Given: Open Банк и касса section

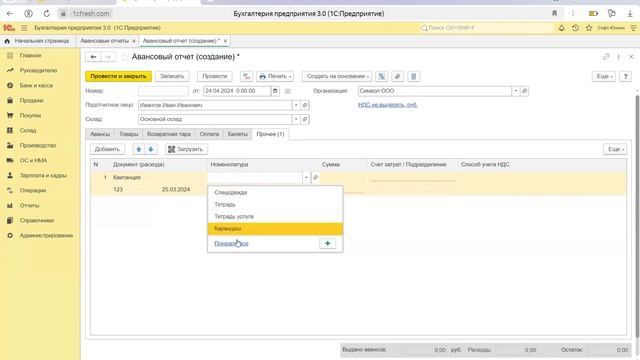Looking at the screenshot, I should 36,85.
